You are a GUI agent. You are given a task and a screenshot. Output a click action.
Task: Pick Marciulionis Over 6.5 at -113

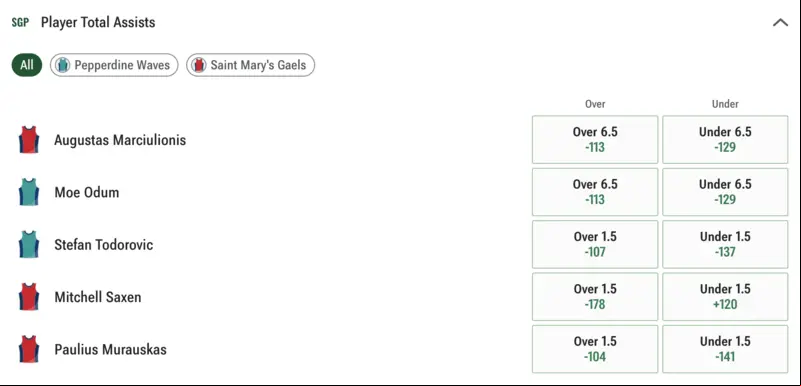(x=595, y=139)
